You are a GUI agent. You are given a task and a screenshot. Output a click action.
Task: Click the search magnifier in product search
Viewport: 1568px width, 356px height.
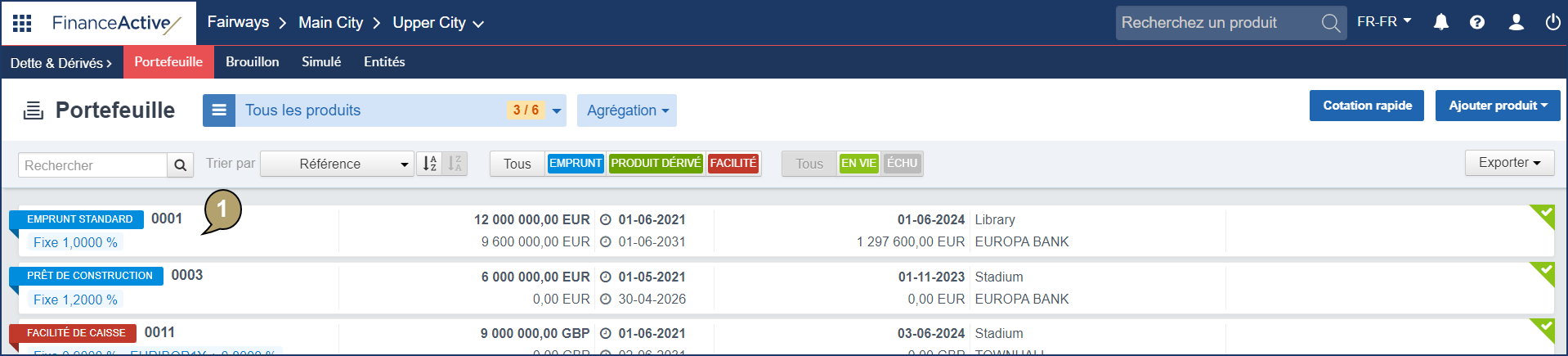(x=1330, y=23)
